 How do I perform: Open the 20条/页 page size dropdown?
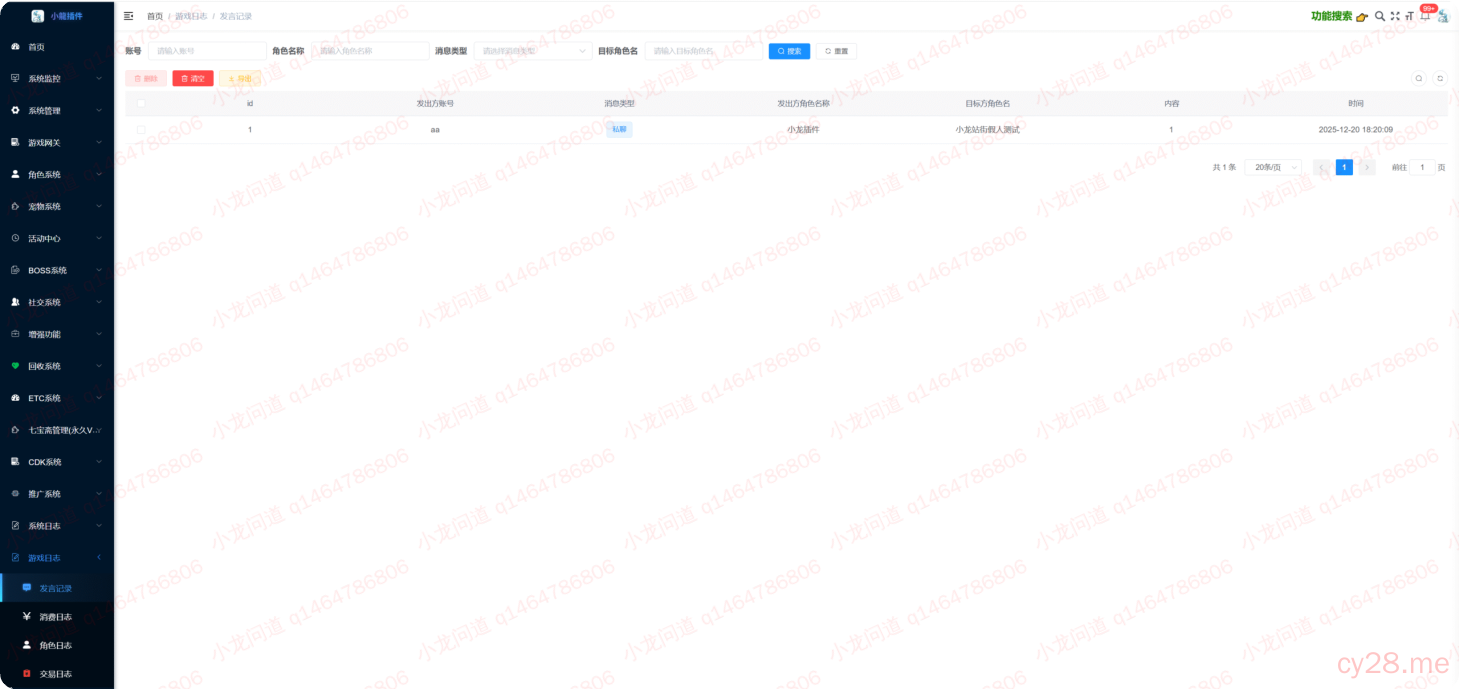click(1273, 167)
